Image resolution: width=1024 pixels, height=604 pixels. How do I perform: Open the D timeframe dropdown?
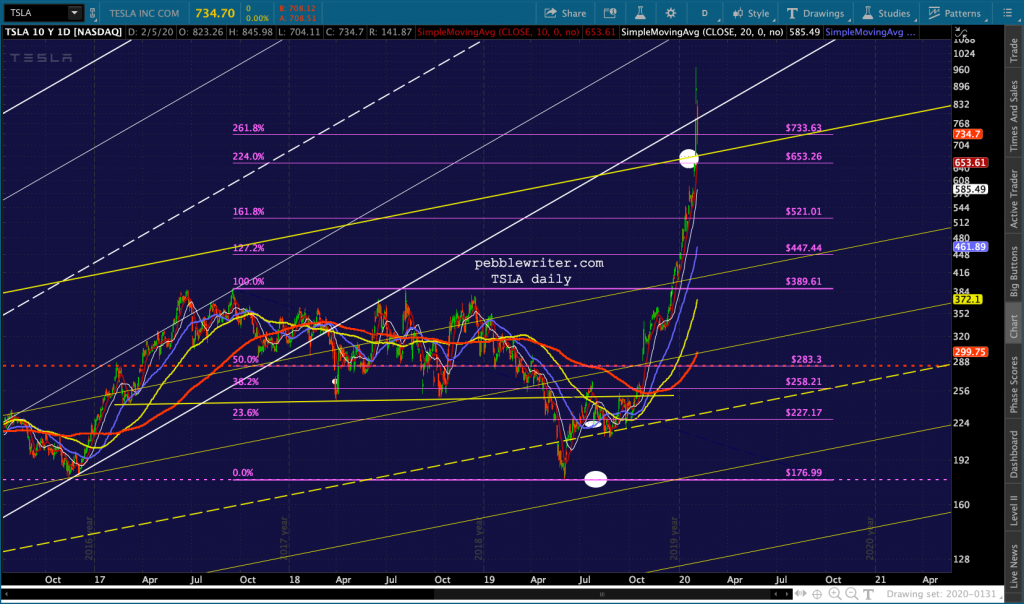click(x=705, y=13)
